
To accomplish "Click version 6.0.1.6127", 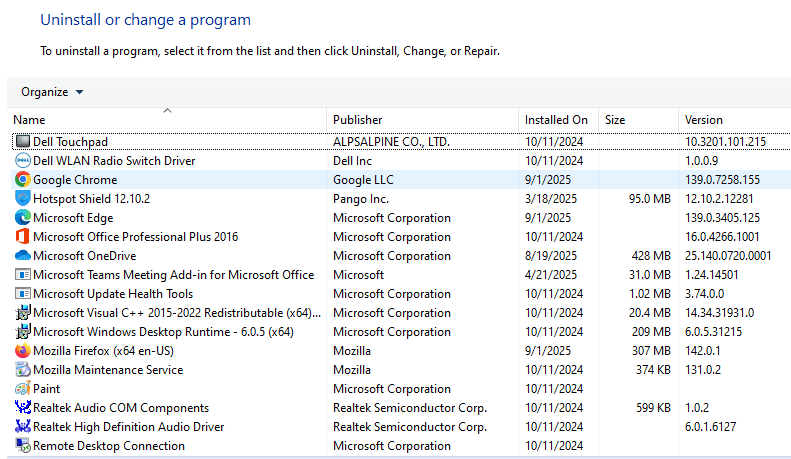I will point(710,427).
